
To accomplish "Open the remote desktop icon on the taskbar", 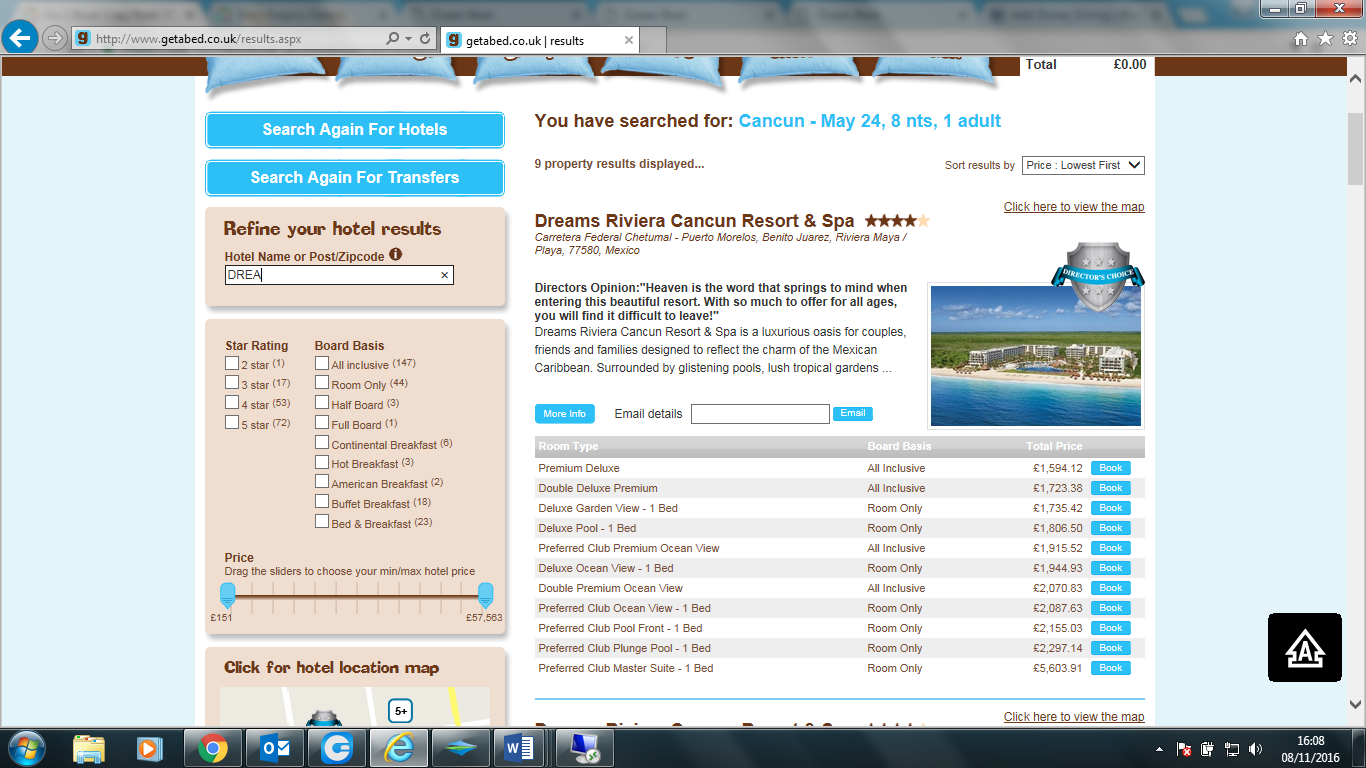I will click(x=585, y=748).
